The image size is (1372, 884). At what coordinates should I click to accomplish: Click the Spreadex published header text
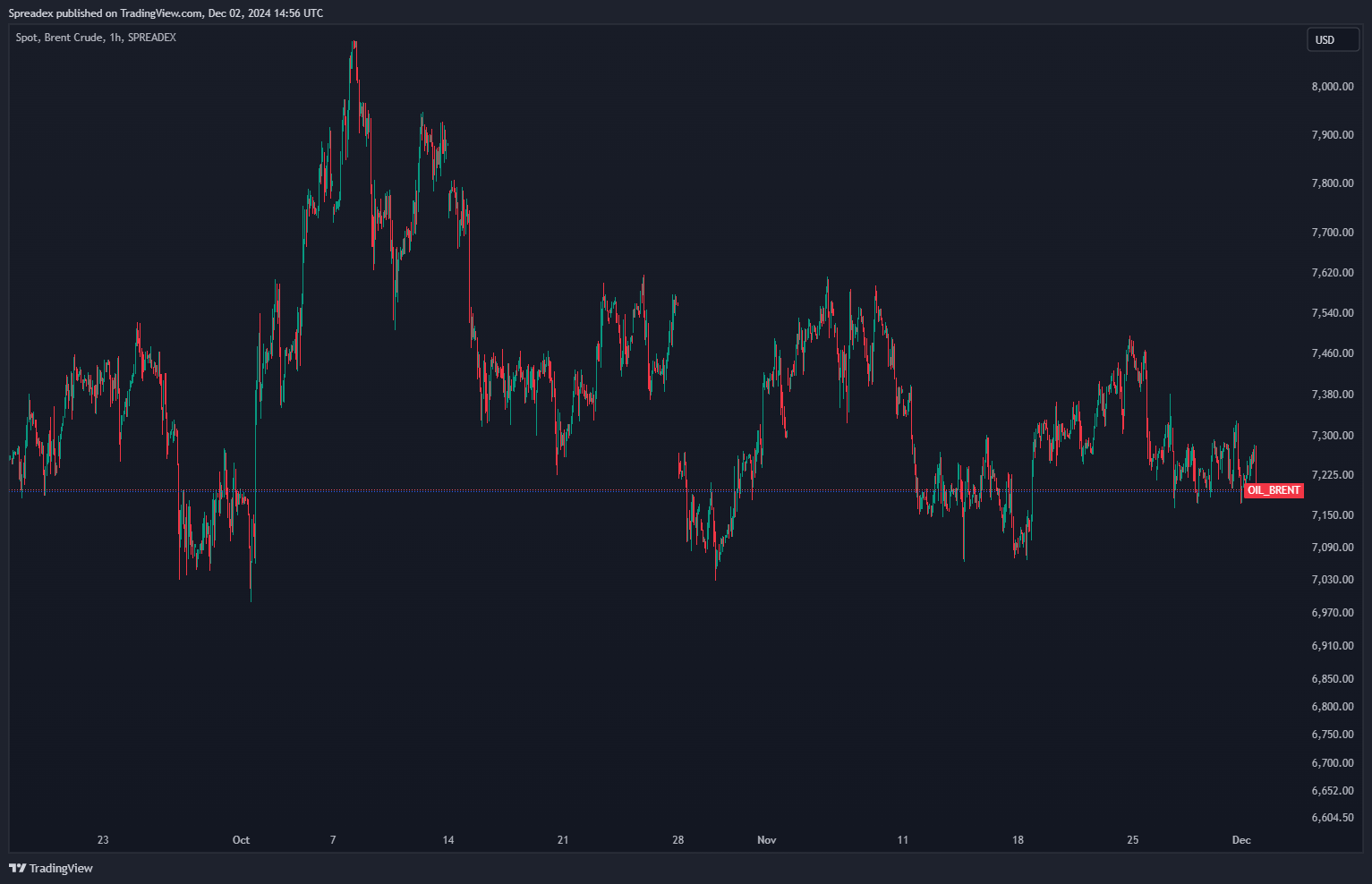tap(166, 13)
